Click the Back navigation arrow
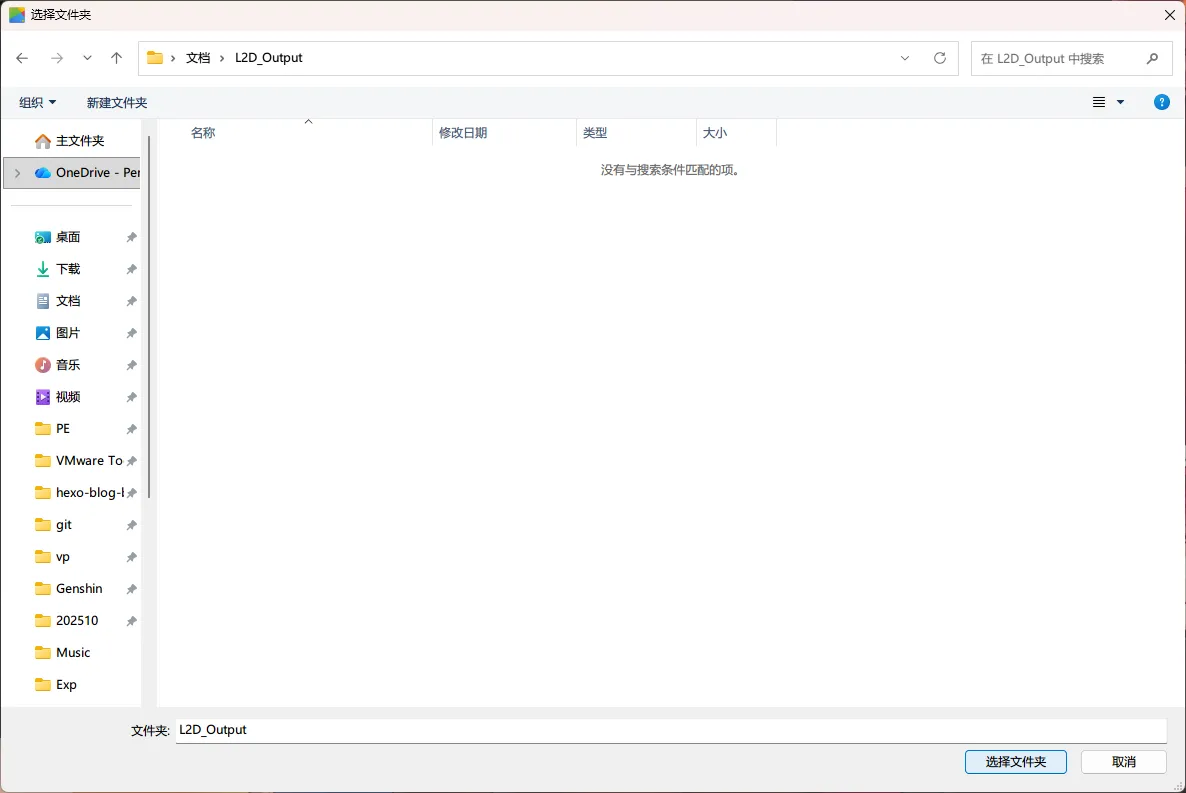The width and height of the screenshot is (1186, 793). pyautogui.click(x=22, y=58)
